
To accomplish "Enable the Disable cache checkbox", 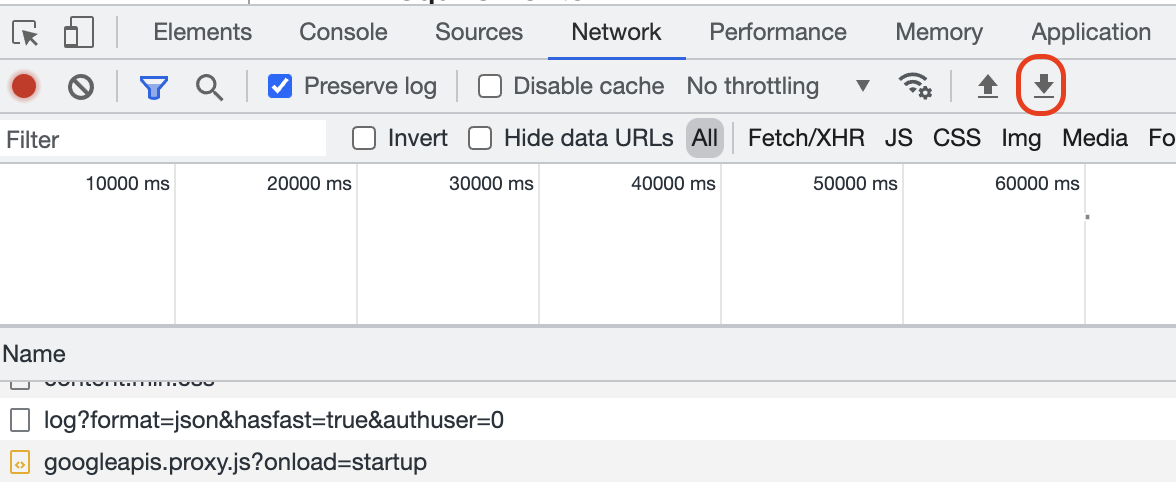I will (x=490, y=87).
